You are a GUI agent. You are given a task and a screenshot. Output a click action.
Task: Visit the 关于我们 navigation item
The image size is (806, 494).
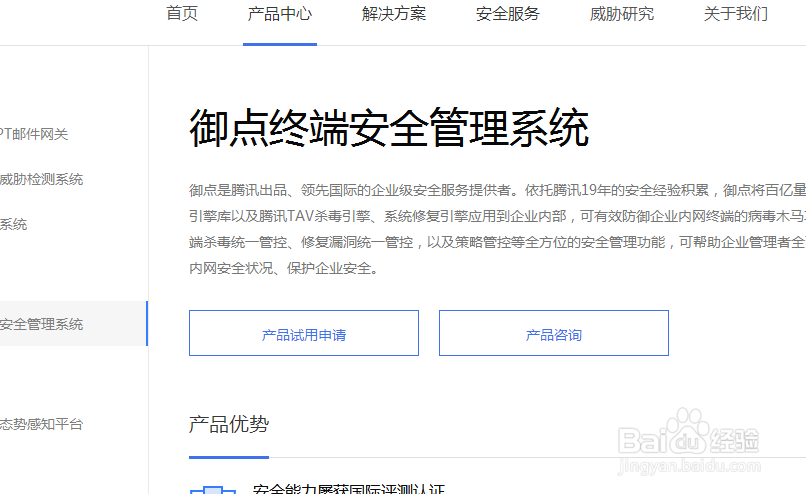[736, 14]
